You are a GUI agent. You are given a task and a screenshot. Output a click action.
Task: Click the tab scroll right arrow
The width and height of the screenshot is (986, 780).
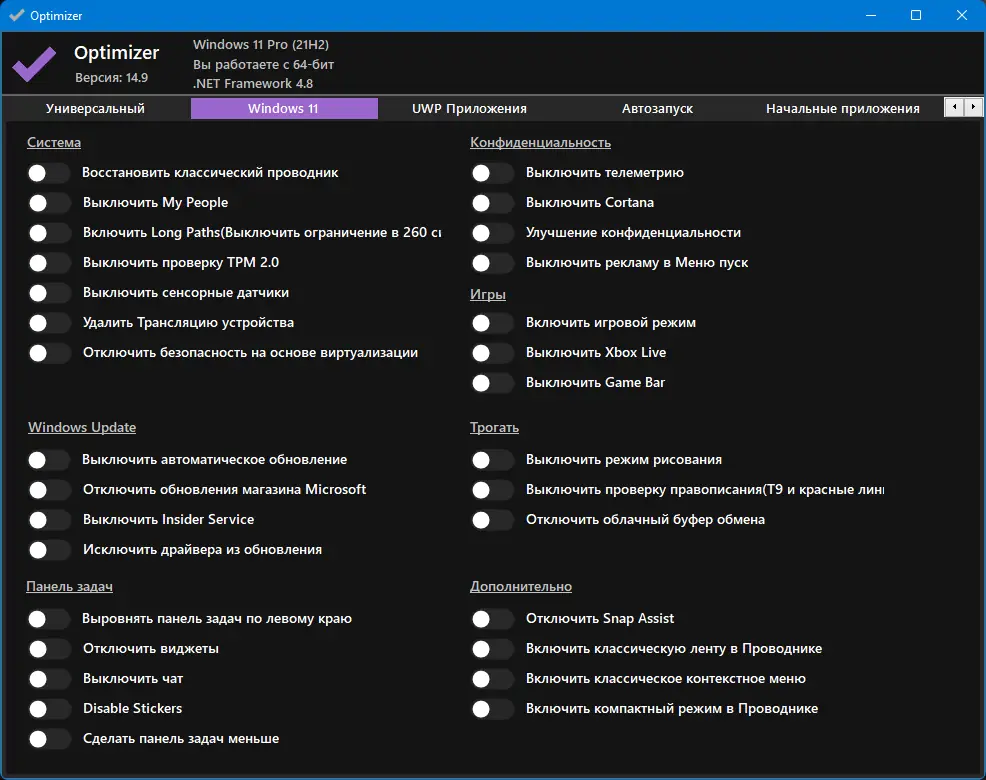coord(973,107)
